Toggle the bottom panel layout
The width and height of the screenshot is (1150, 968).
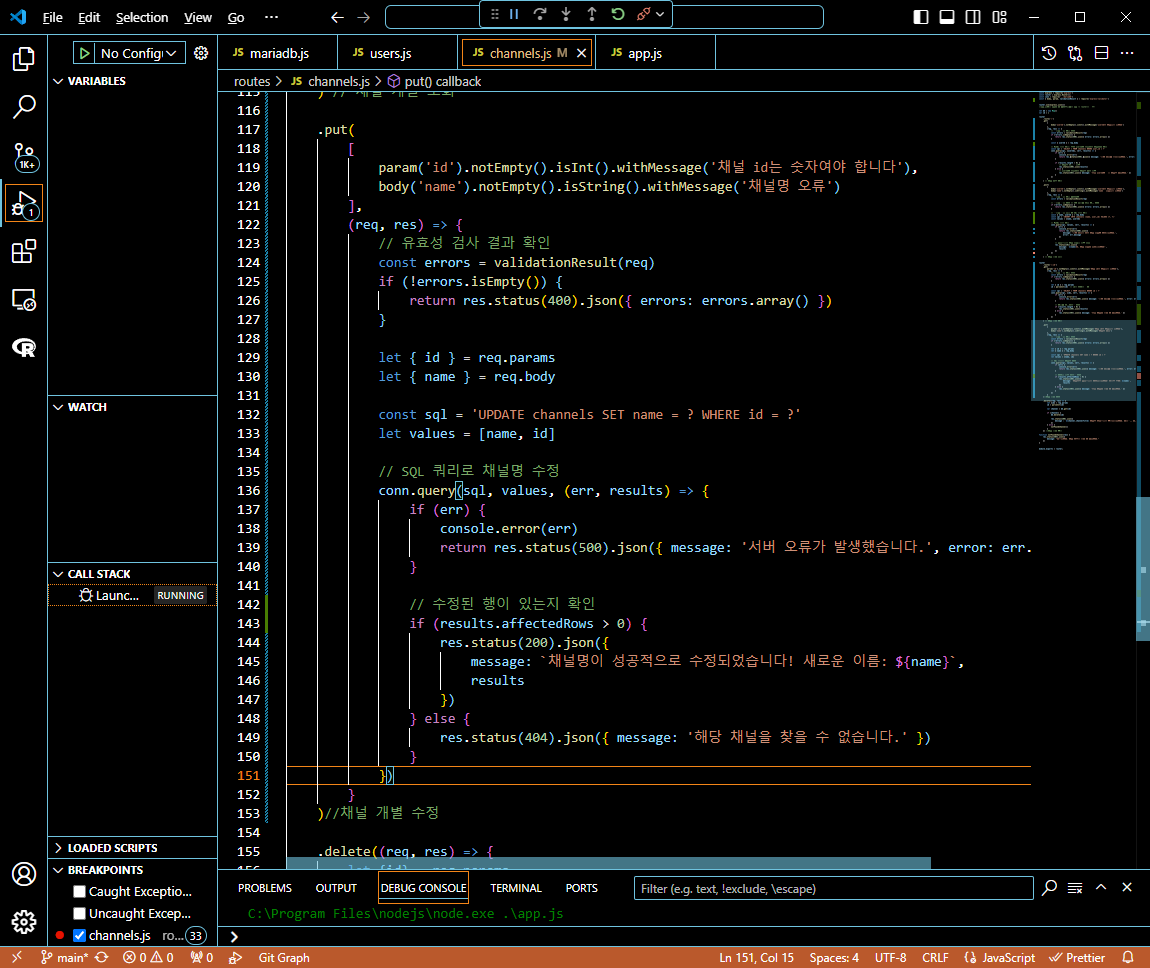[947, 17]
